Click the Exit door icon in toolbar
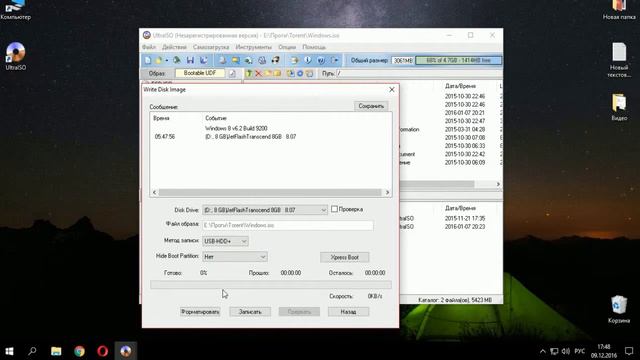This screenshot has width=640, height=360. pyautogui.click(x=334, y=60)
